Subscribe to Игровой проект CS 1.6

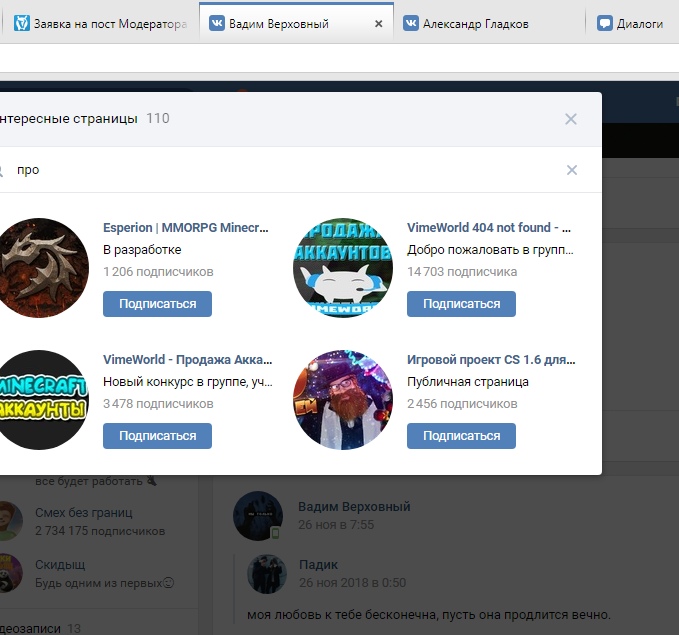pyautogui.click(x=461, y=436)
